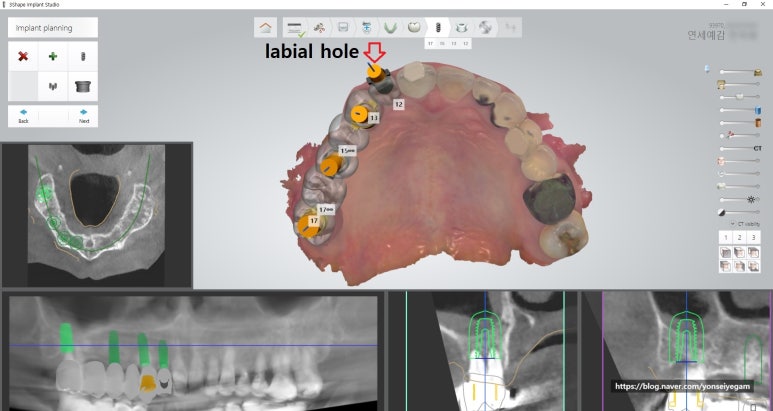Click implant label 13 on 3D model
The image size is (773, 411).
(x=373, y=117)
